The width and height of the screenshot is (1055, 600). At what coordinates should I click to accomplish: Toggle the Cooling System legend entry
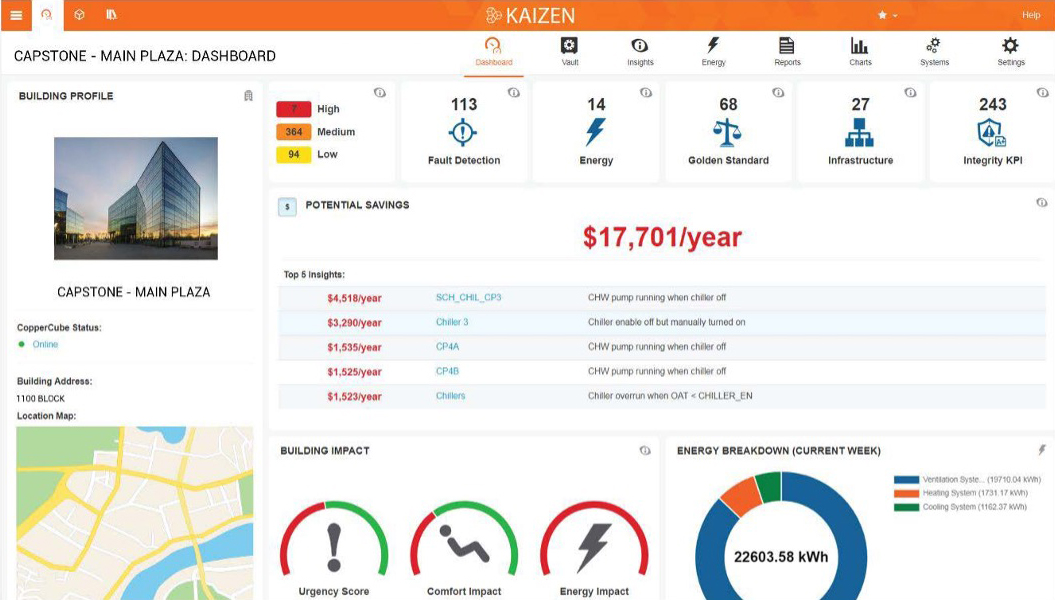[960, 507]
